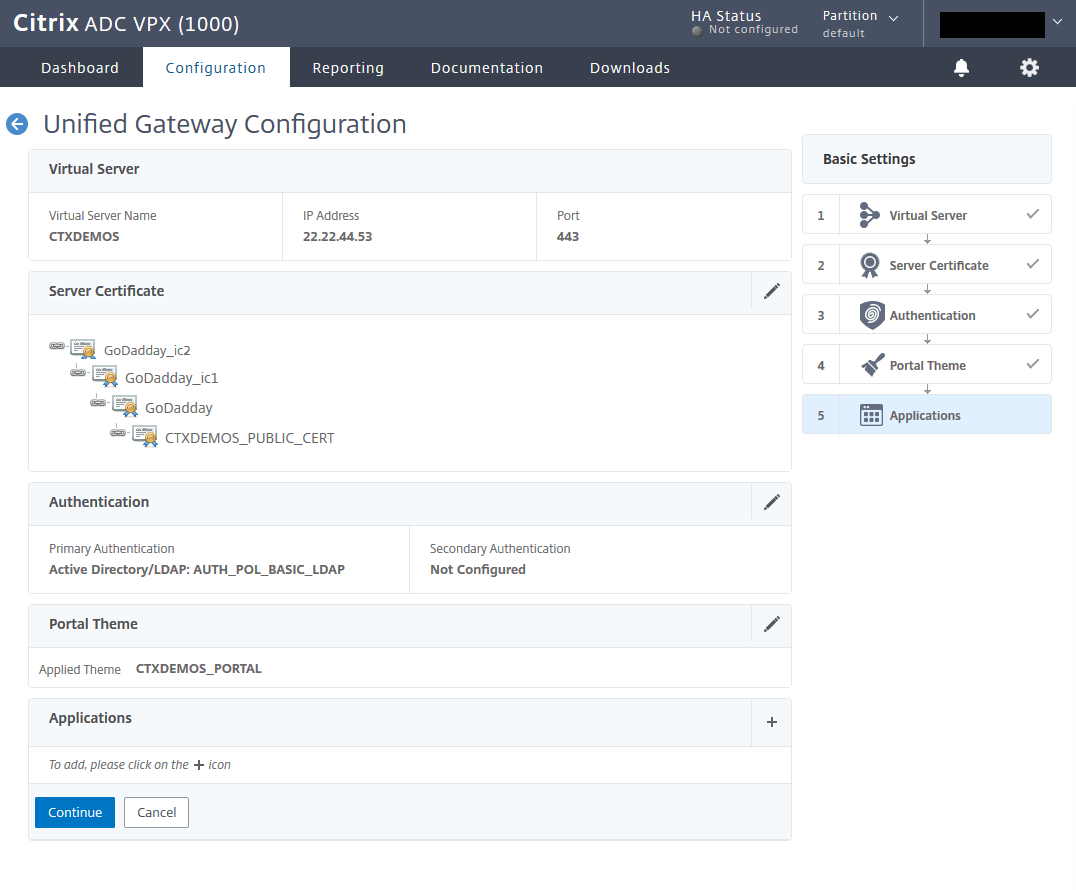Image resolution: width=1076 pixels, height=890 pixels.
Task: Click the Authentication step completion checkmark
Action: 1030,314
